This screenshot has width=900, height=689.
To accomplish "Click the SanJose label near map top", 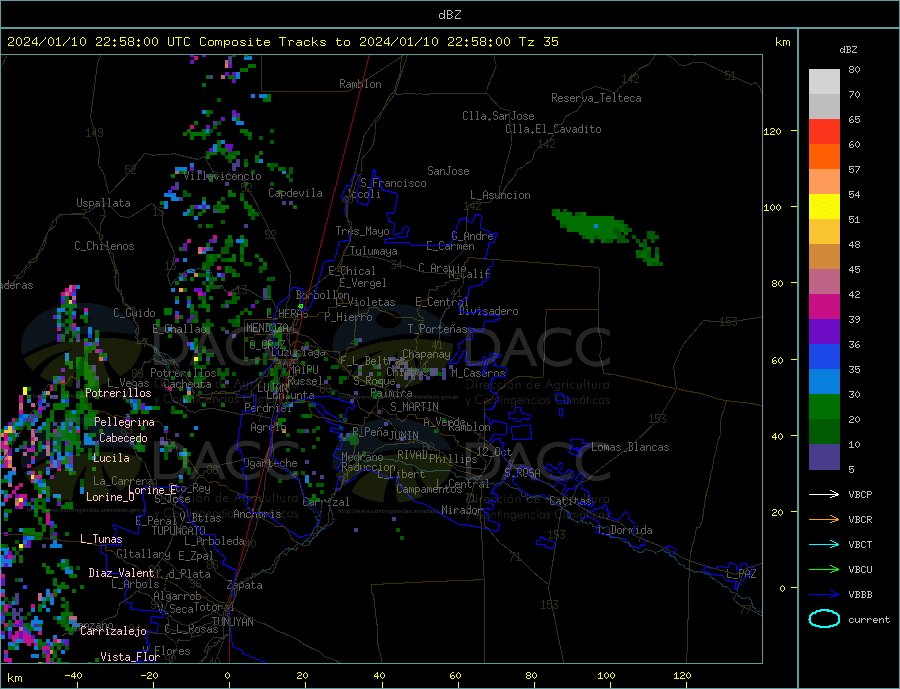I will coord(448,171).
